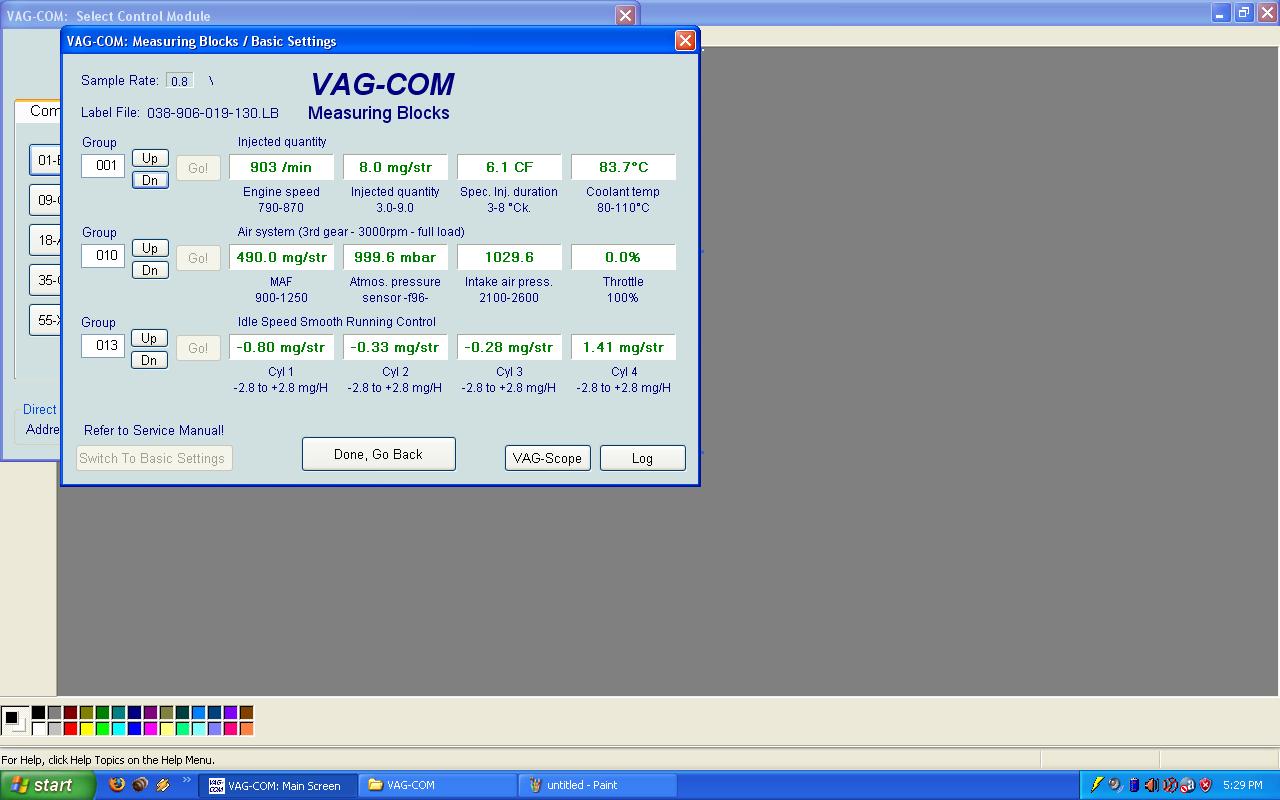The width and height of the screenshot is (1280, 800).
Task: Click the yellow lightning bolt tray icon
Action: [x=1097, y=785]
